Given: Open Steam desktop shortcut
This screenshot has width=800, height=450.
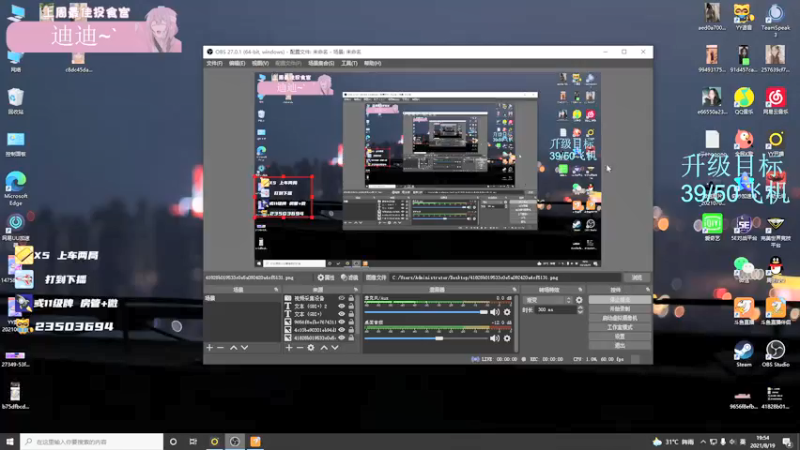Looking at the screenshot, I should click(x=743, y=354).
